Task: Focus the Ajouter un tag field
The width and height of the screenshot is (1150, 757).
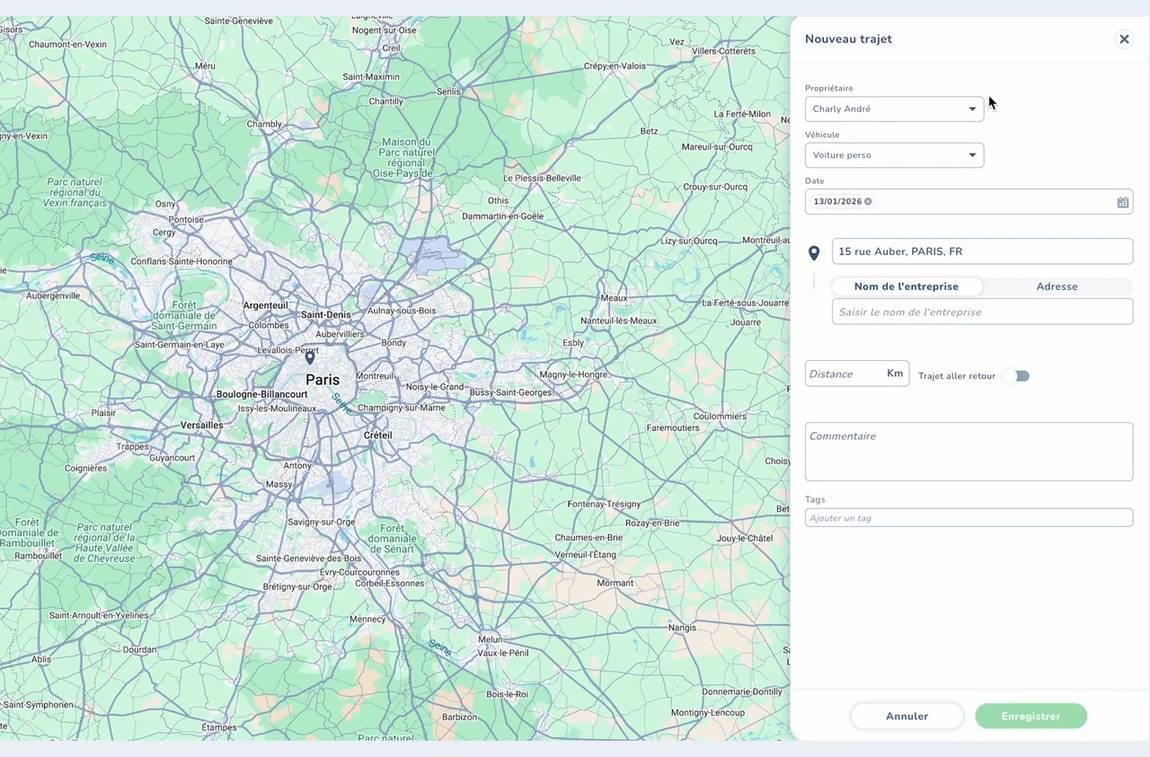Action: (x=968, y=518)
